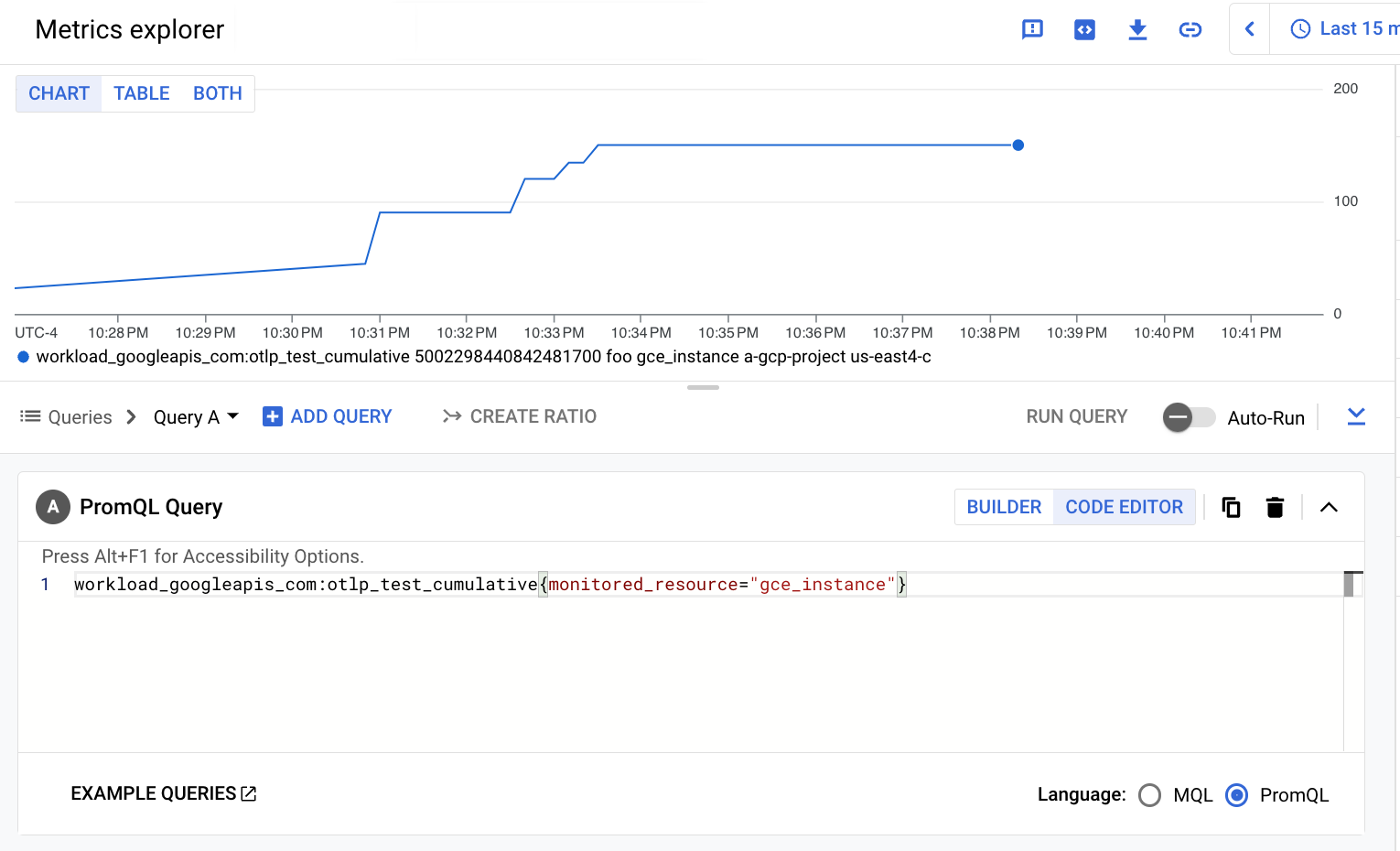Select the MQL radio button
The image size is (1400, 851).
click(1150, 795)
